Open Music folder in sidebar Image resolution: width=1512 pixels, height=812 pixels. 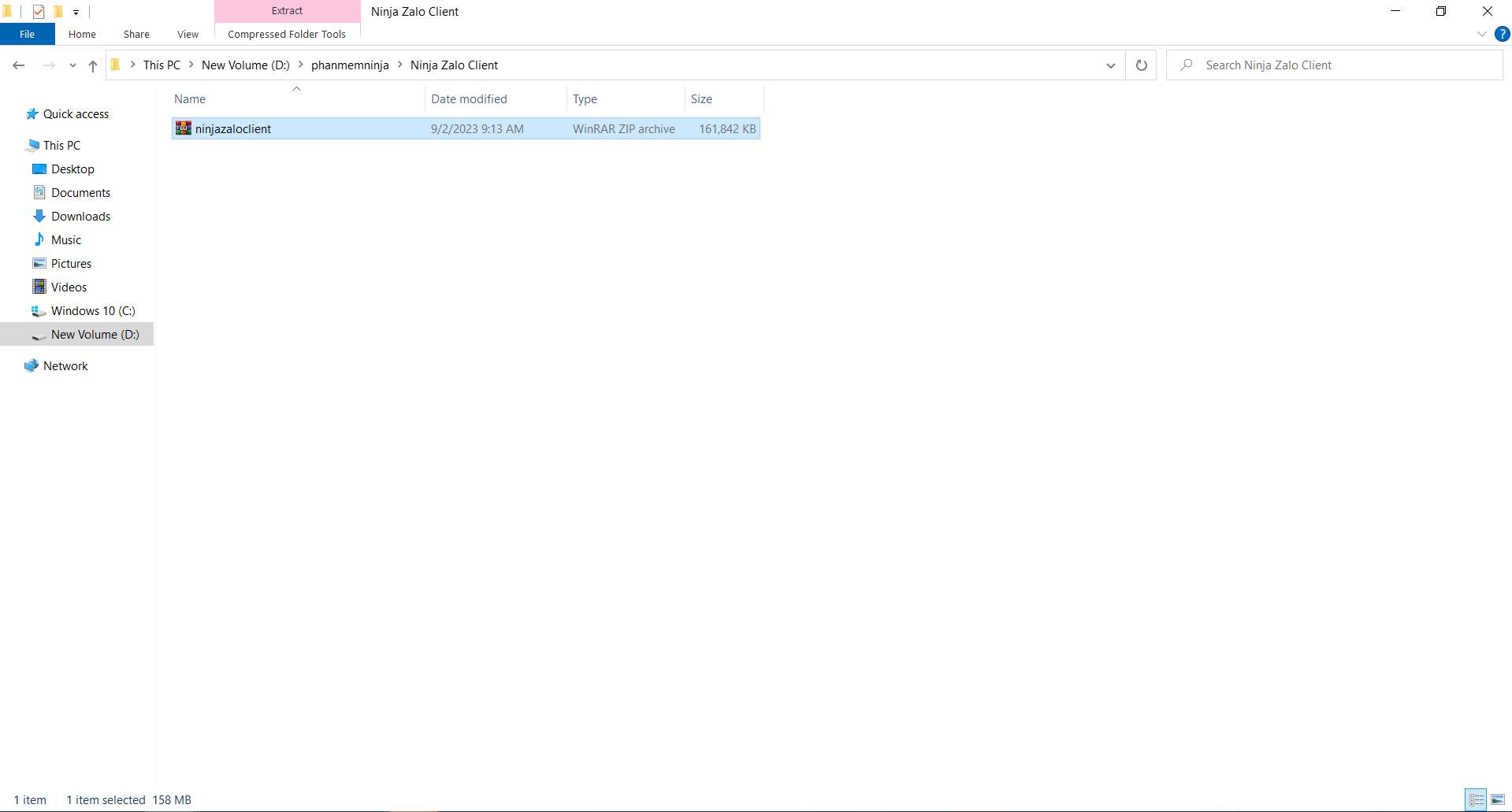pyautogui.click(x=66, y=240)
